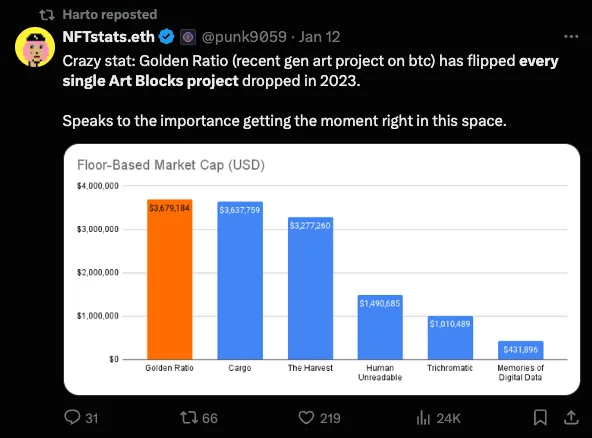Open the three-dot more options menu
This screenshot has width=592, height=438.
point(571,37)
